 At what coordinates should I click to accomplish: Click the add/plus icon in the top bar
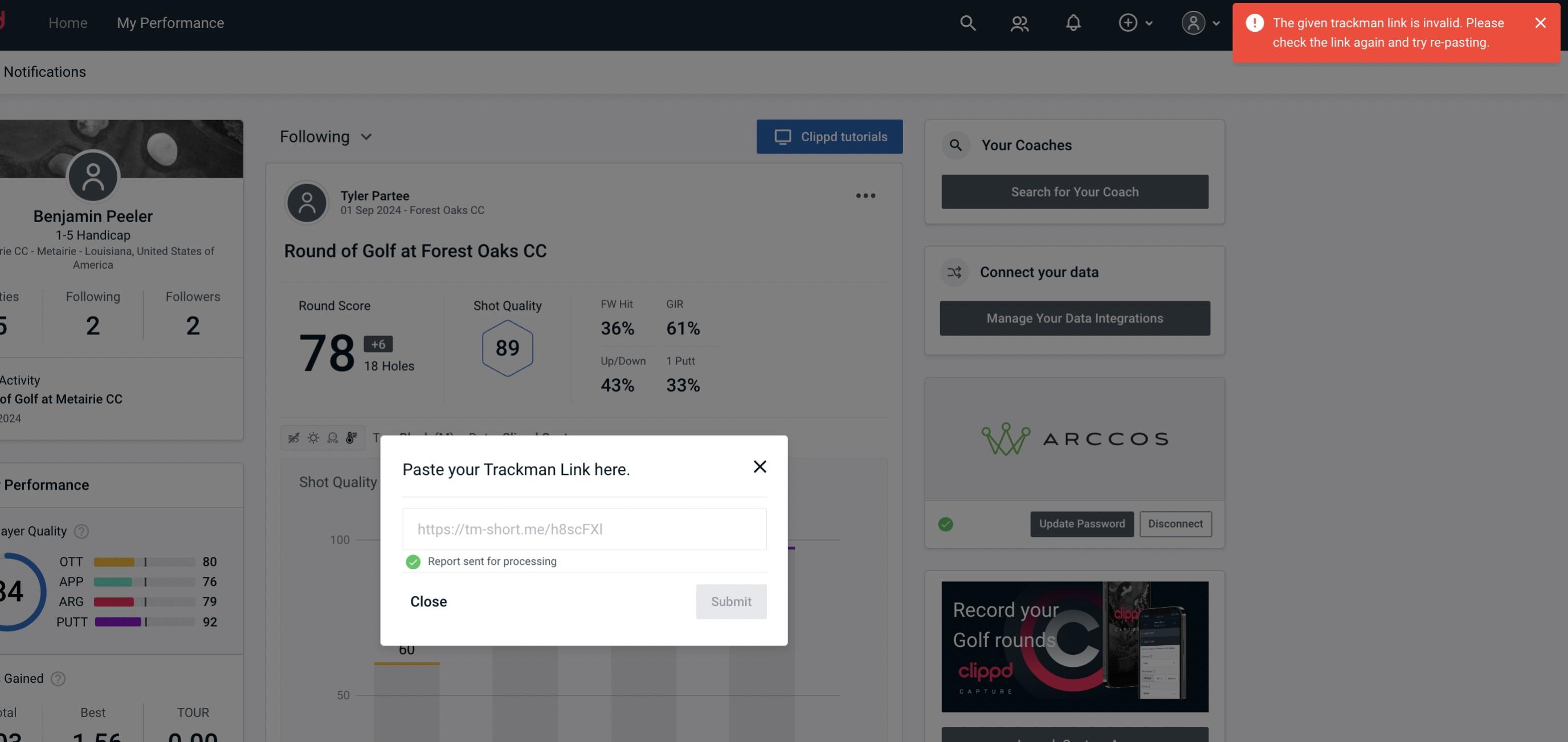[x=1128, y=22]
